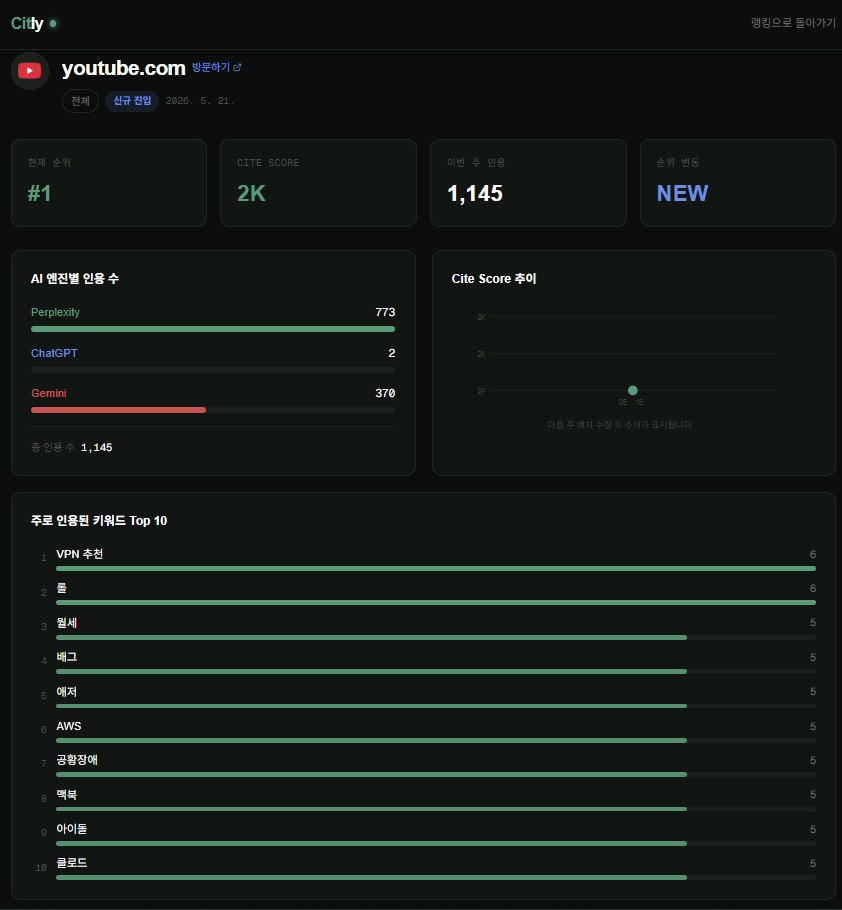Click the 현재 순위 #1 value

pos(39,193)
